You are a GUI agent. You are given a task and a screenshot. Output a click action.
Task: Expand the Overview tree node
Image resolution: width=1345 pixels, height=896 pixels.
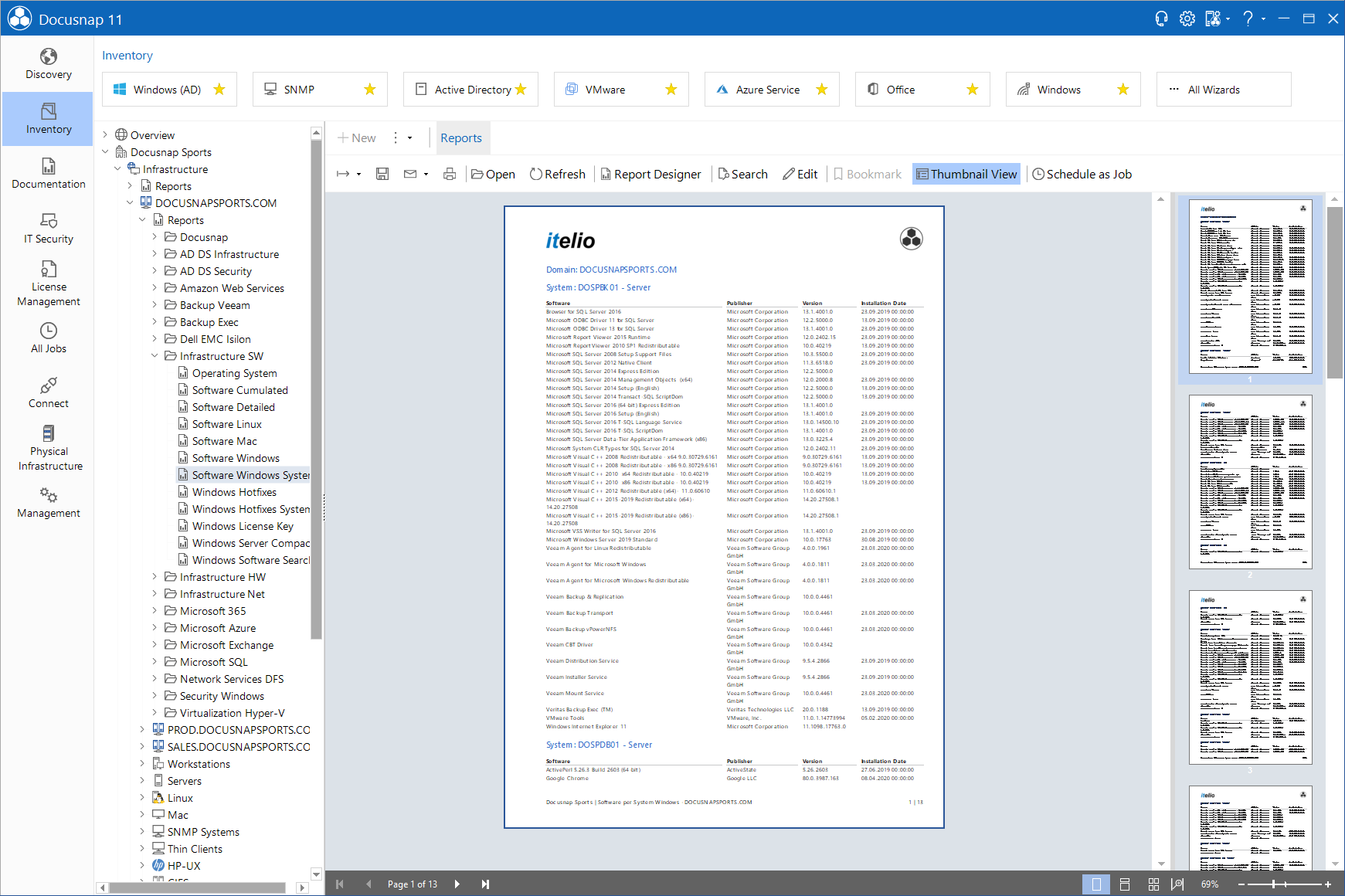(105, 135)
